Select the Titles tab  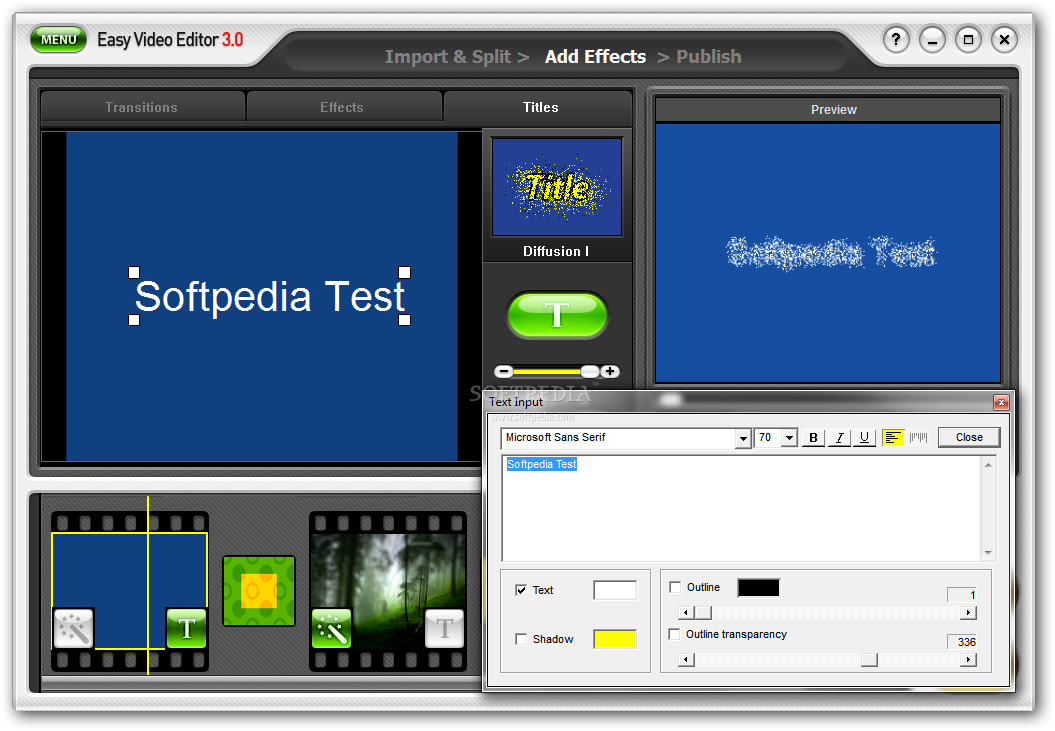coord(540,107)
